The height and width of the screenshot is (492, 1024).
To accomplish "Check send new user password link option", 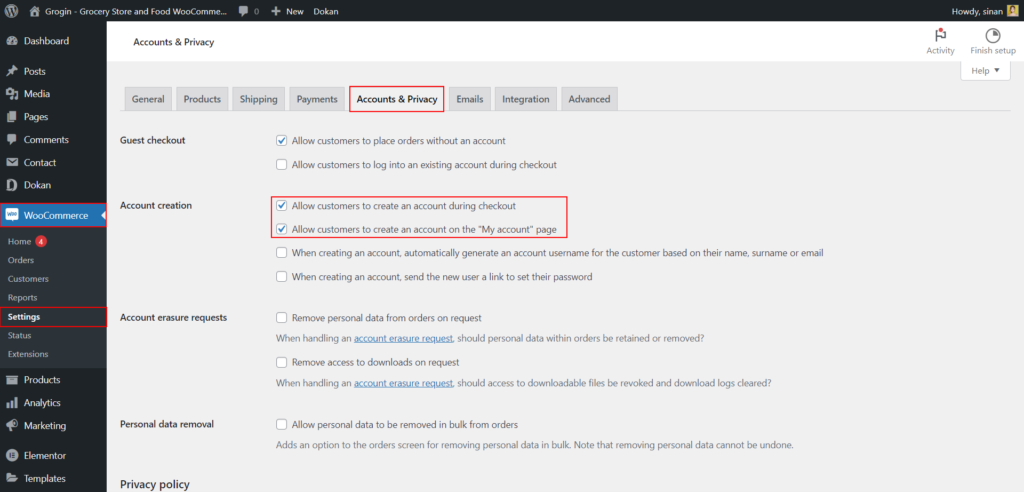I will pos(281,277).
